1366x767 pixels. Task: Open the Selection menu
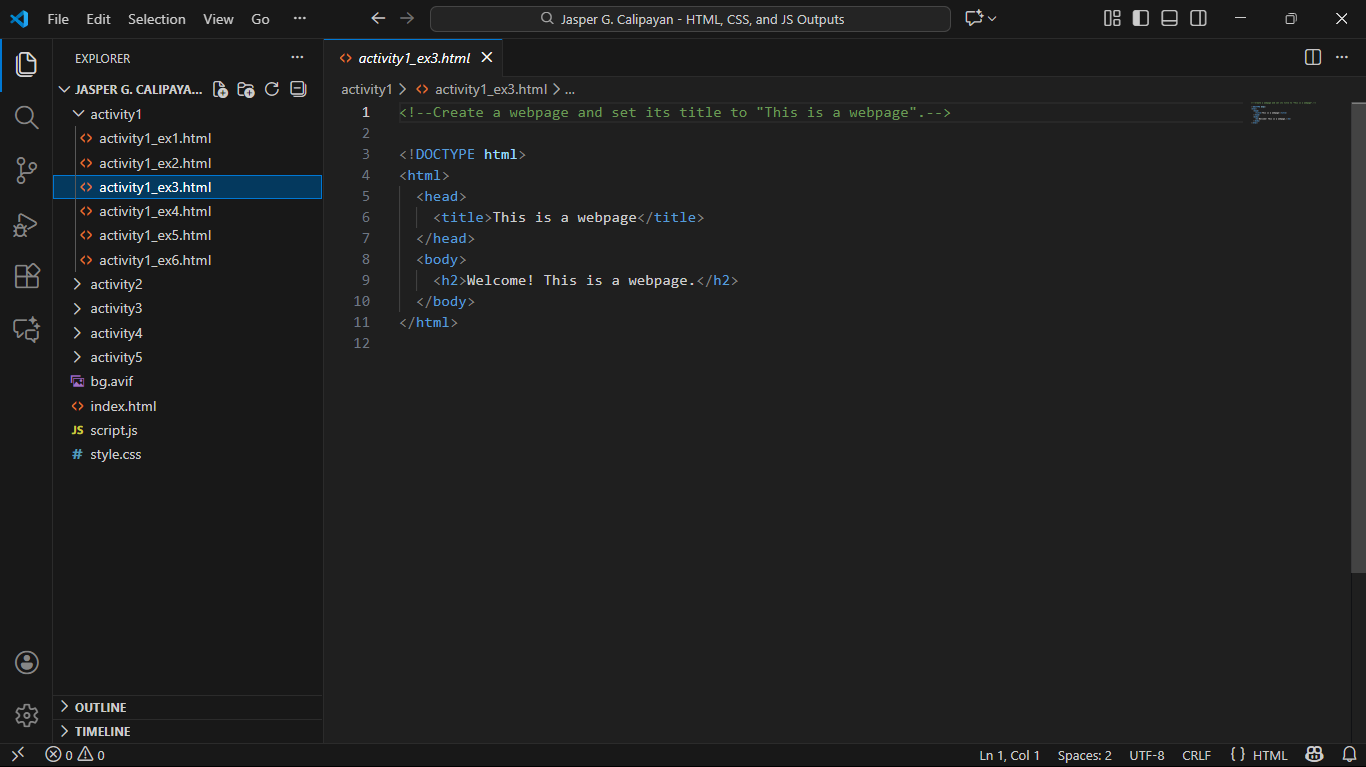157,19
